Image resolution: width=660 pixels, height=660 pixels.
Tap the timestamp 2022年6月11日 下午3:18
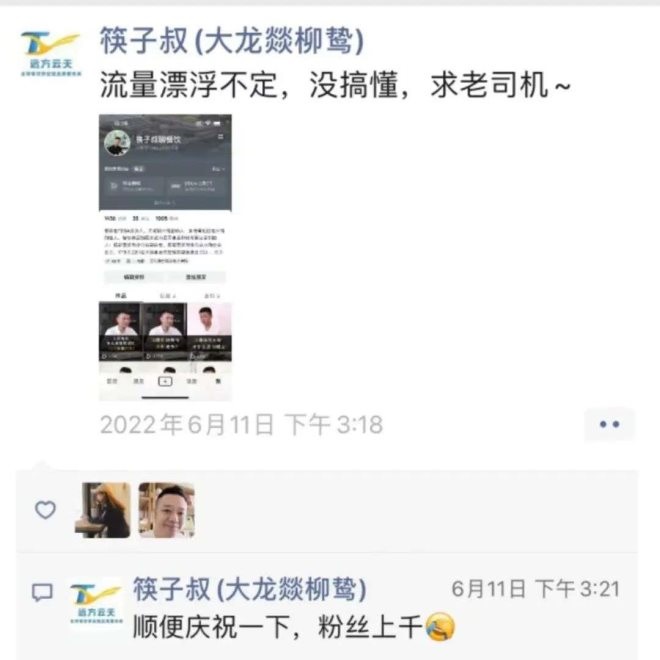(x=242, y=424)
